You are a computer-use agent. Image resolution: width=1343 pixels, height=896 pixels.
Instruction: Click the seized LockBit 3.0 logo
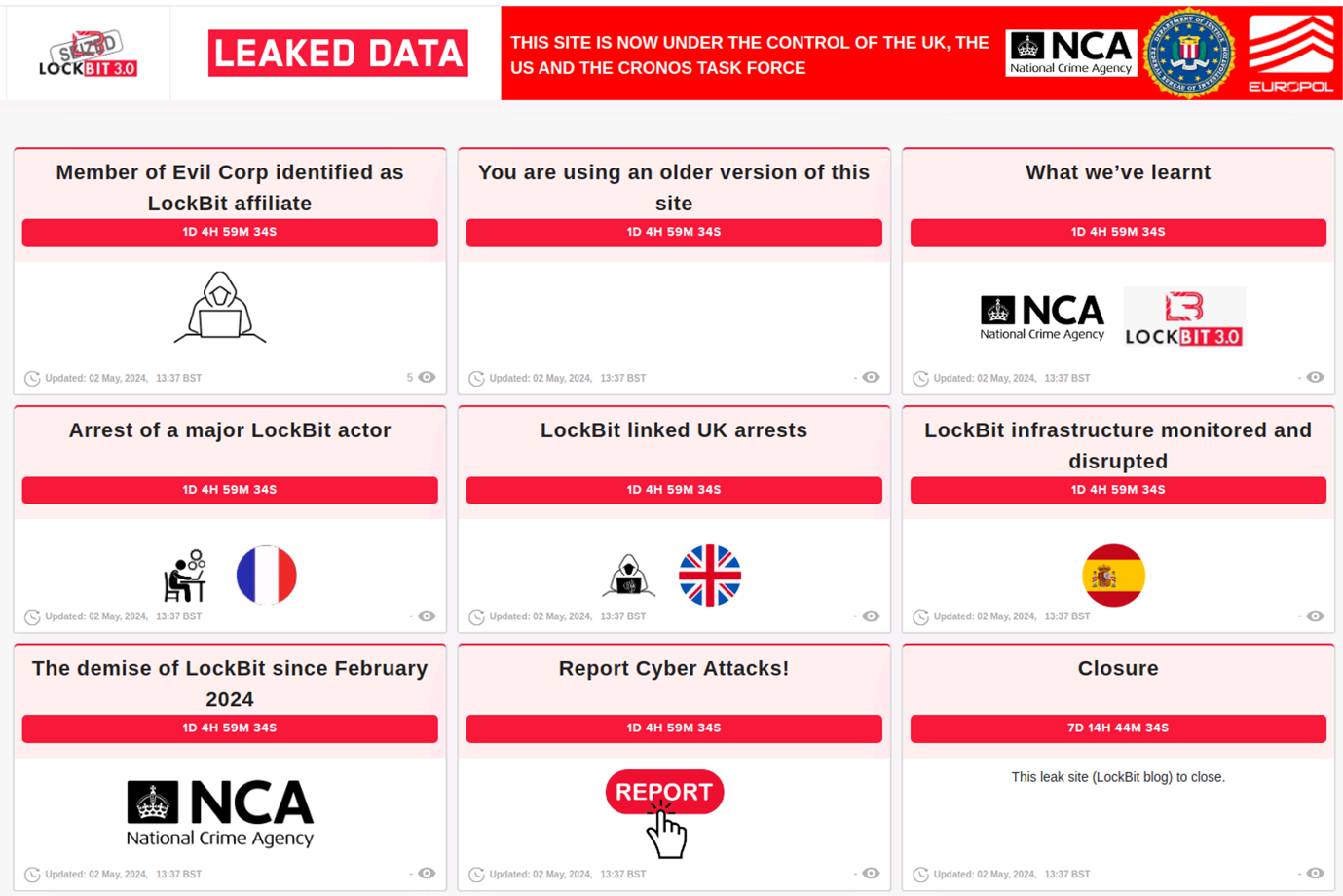pyautogui.click(x=88, y=55)
